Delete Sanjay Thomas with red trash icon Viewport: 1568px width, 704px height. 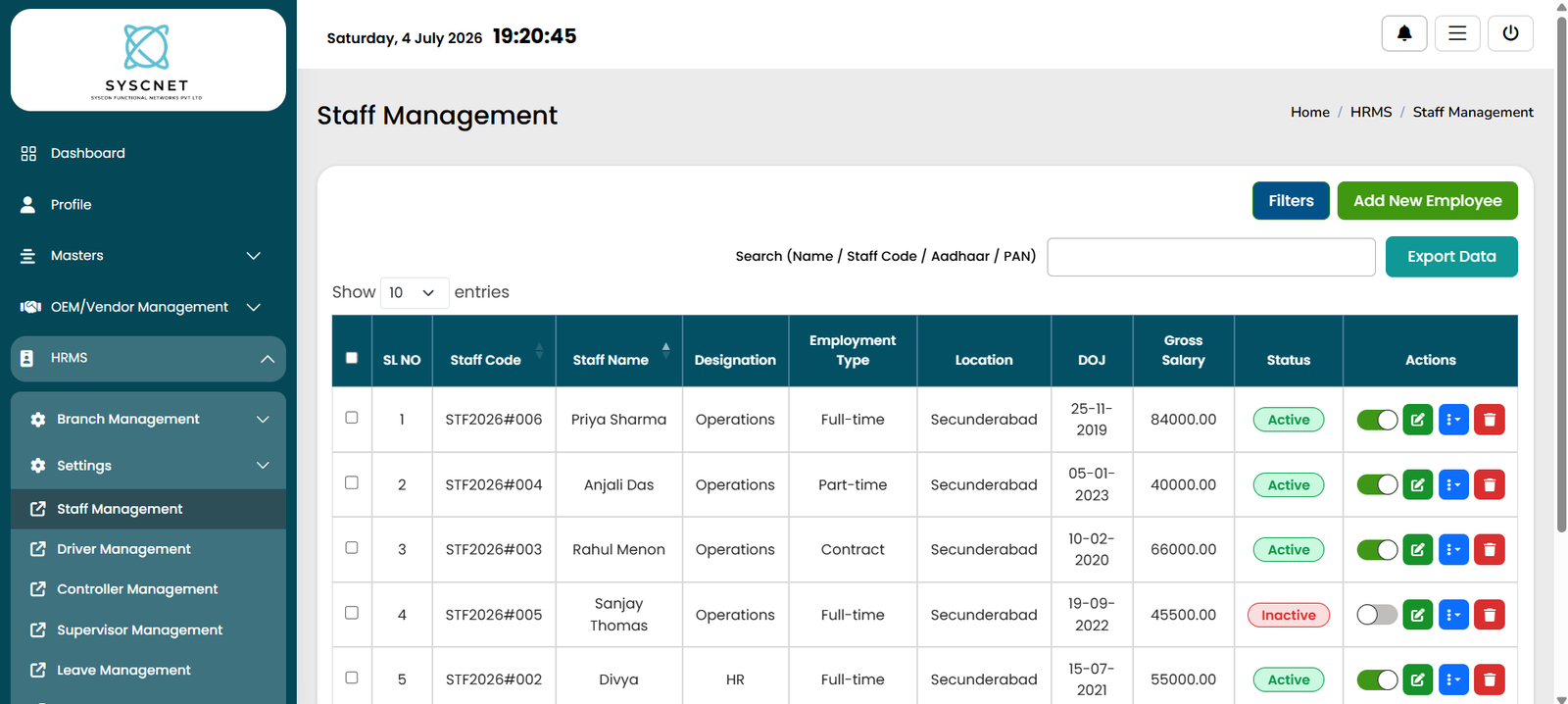point(1489,615)
